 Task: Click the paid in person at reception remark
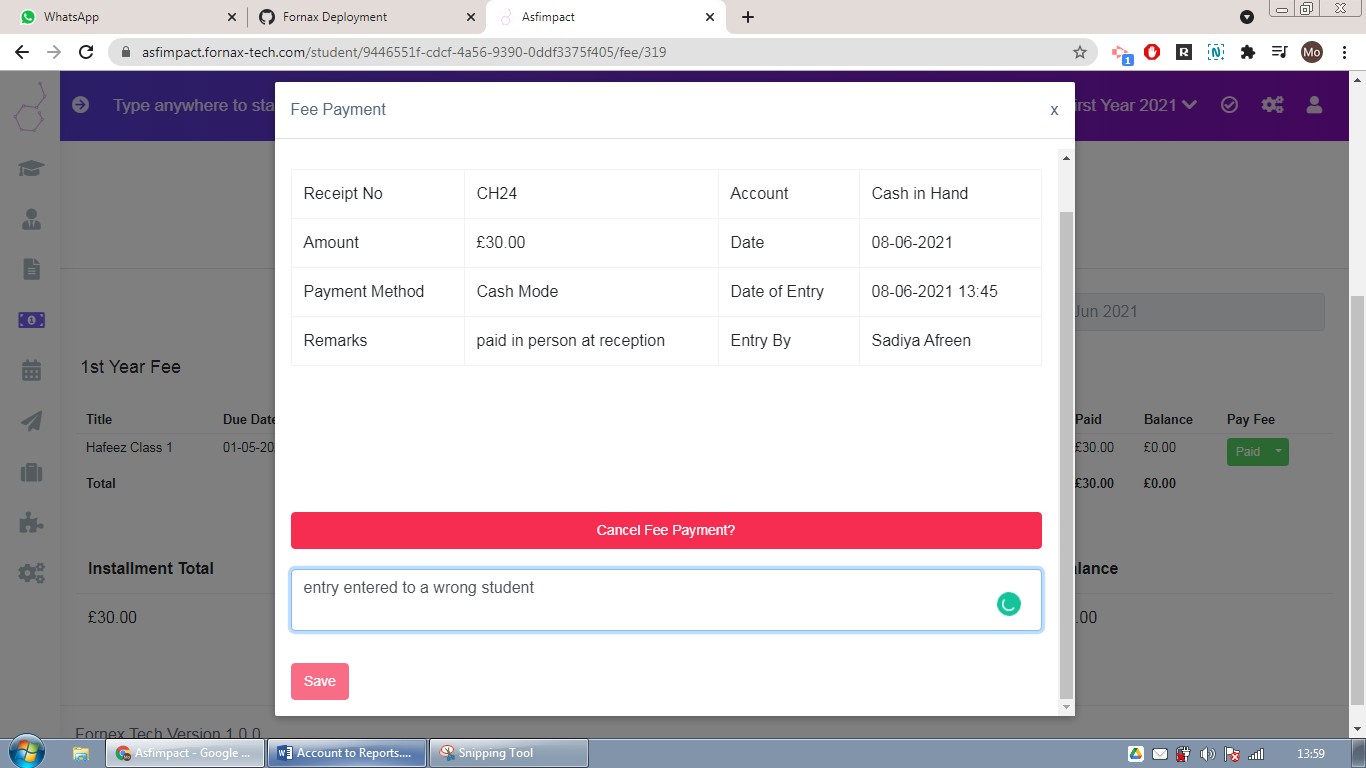pyautogui.click(x=571, y=341)
